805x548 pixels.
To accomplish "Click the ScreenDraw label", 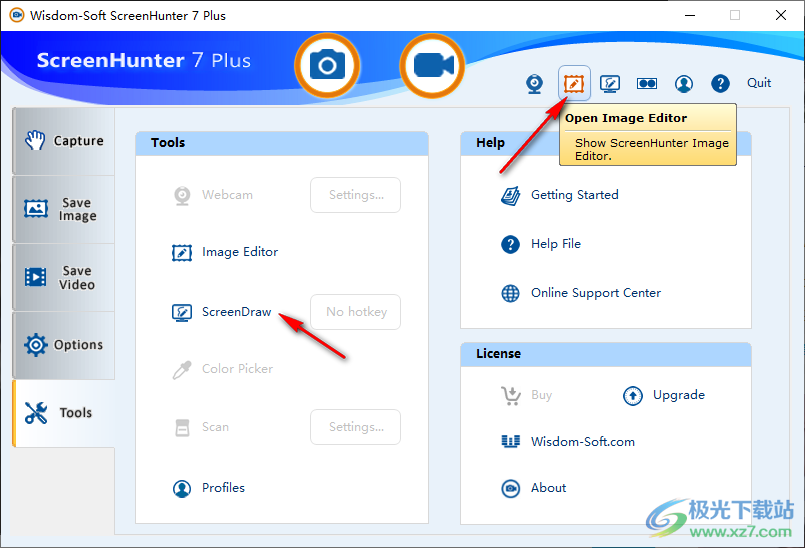I will click(236, 312).
